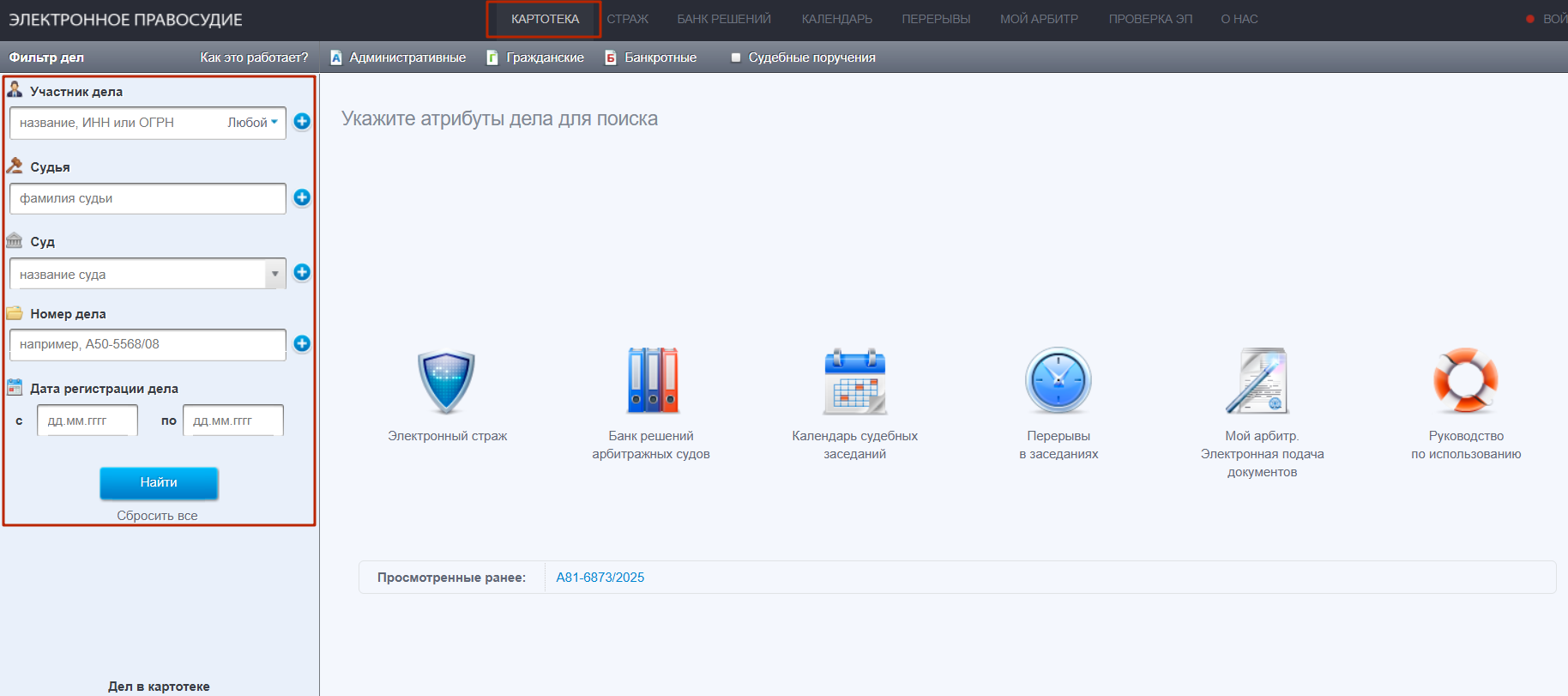Screen dimensions: 1568x696
Task: Click the judge surname input field
Action: pos(148,198)
